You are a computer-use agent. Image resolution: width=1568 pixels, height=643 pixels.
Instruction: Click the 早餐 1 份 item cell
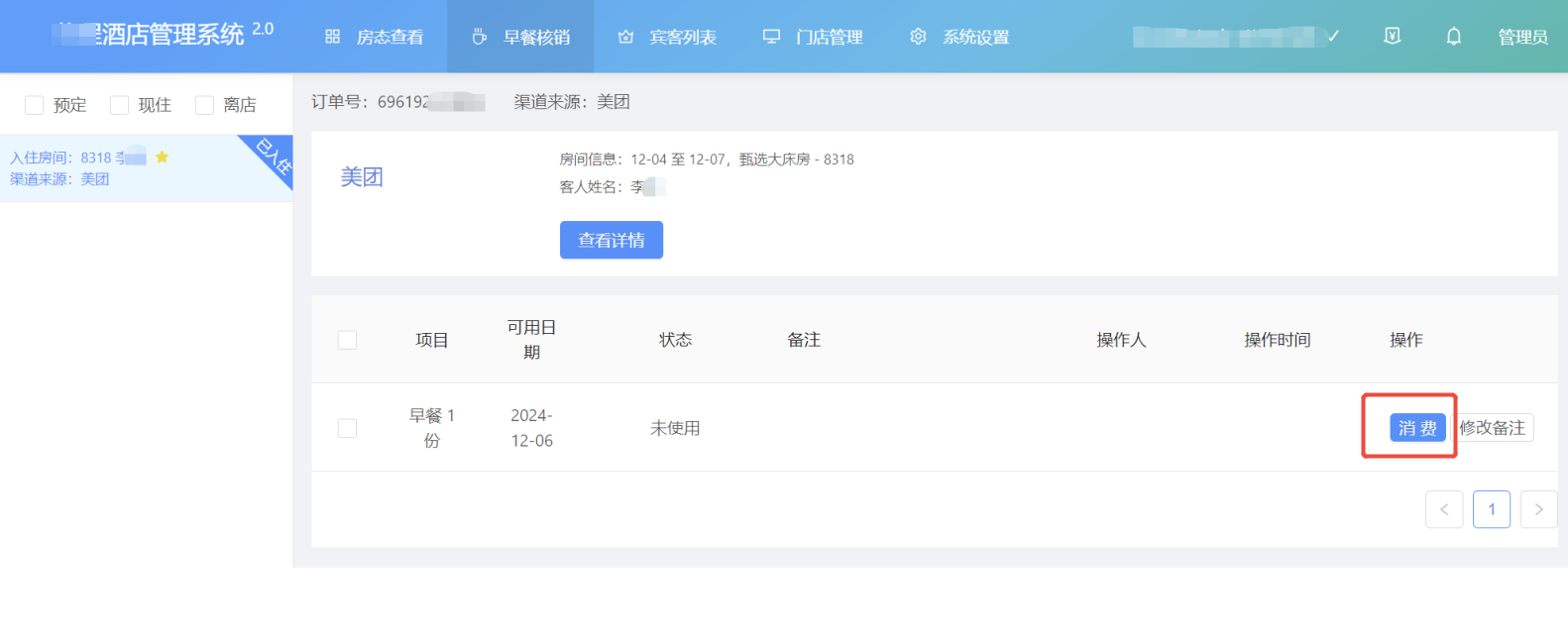click(x=432, y=428)
